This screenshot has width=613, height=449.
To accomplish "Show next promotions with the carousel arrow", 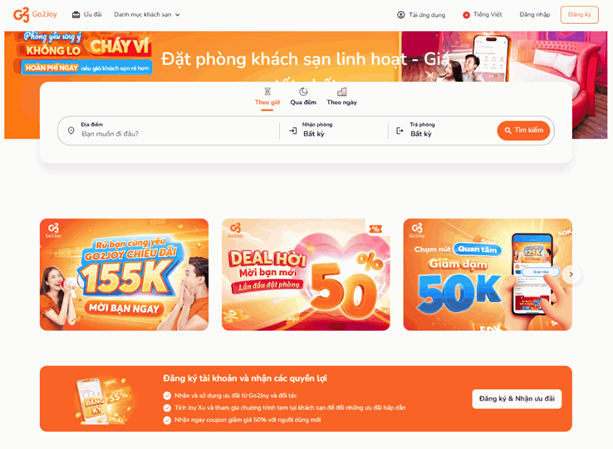I will pos(571,274).
